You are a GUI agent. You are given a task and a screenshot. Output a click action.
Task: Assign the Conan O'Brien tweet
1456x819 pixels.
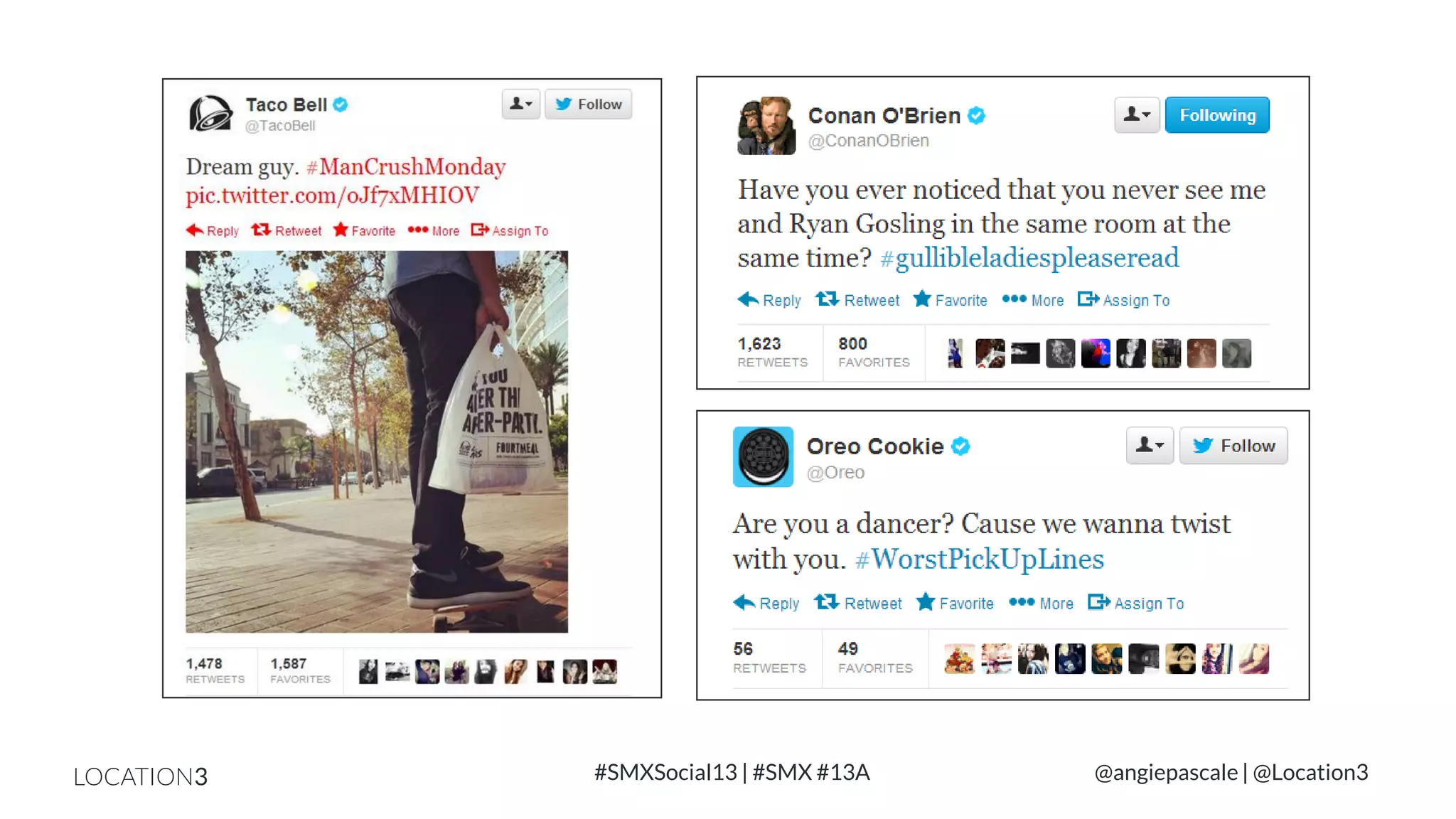1123,300
